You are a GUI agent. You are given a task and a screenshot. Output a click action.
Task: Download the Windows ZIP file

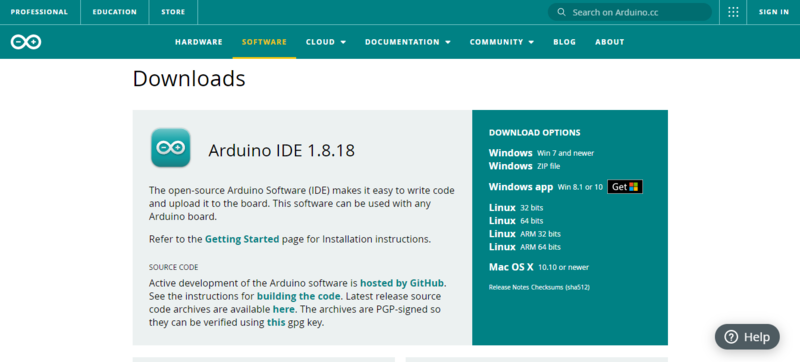[524, 166]
